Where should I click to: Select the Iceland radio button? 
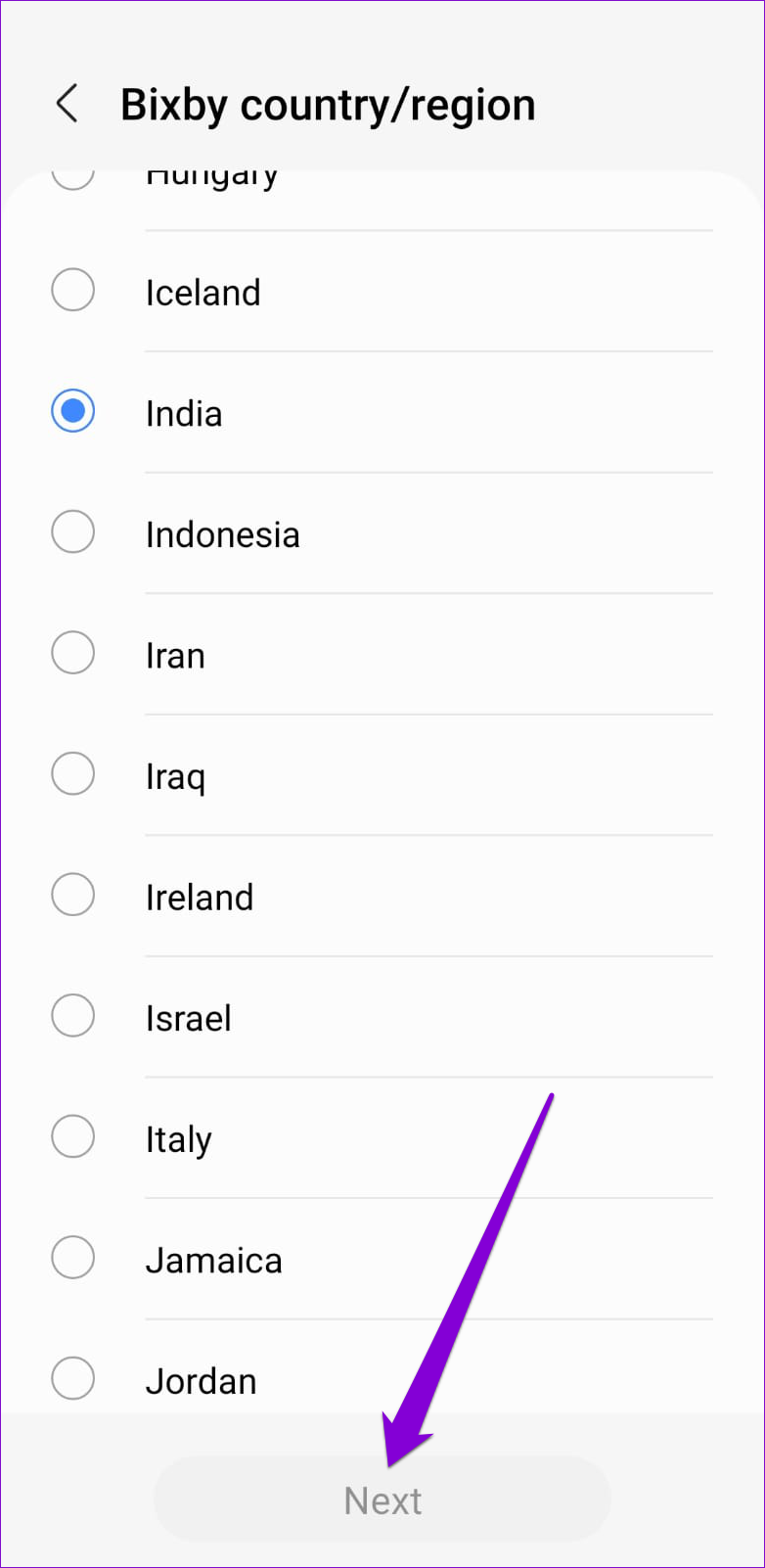73,291
